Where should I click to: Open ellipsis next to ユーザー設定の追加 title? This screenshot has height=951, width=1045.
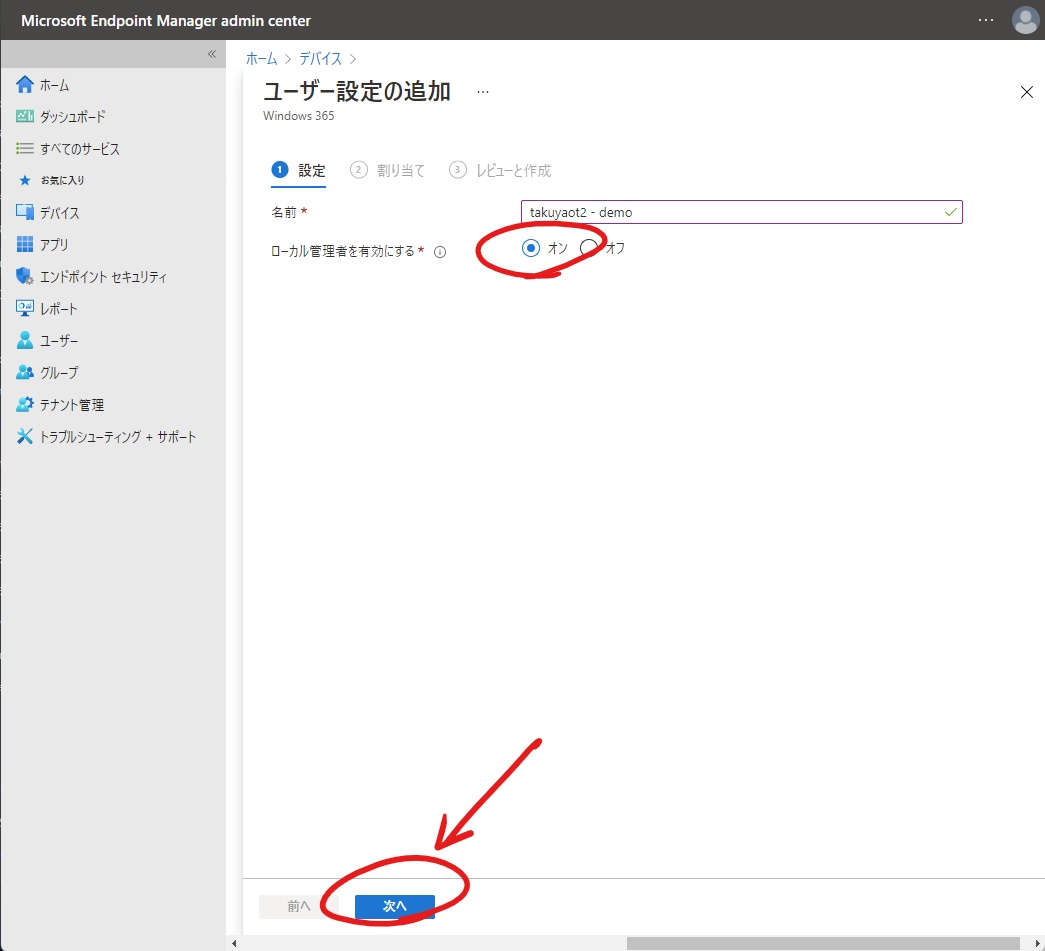click(483, 92)
